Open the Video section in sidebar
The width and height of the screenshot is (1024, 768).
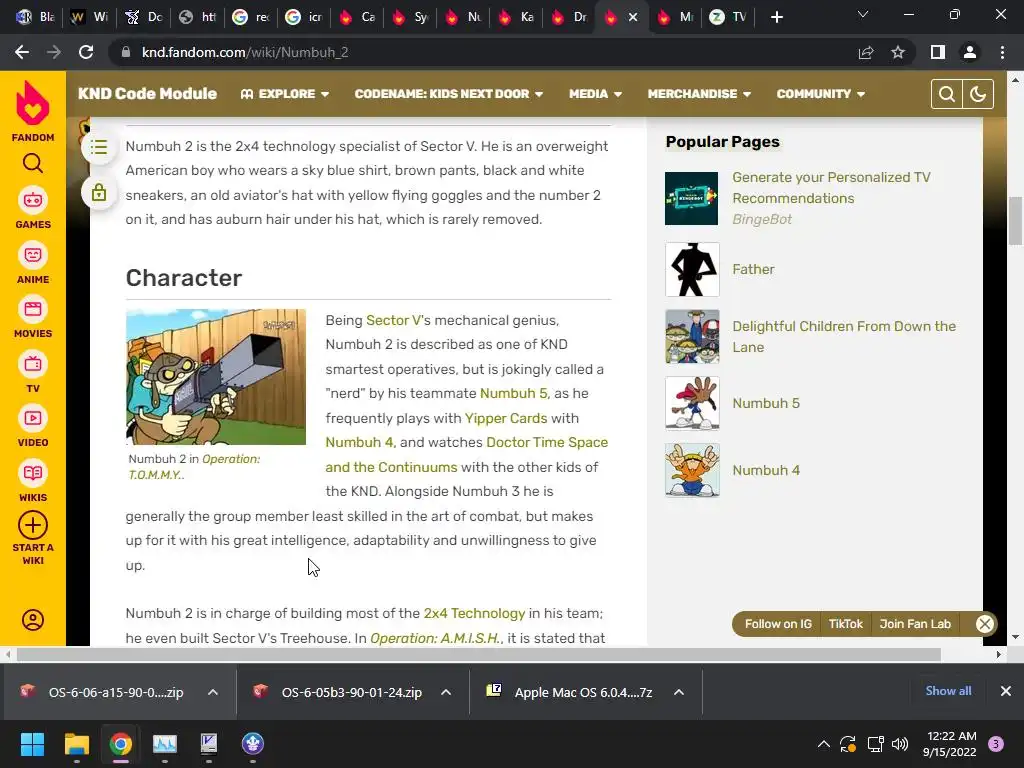[33, 426]
